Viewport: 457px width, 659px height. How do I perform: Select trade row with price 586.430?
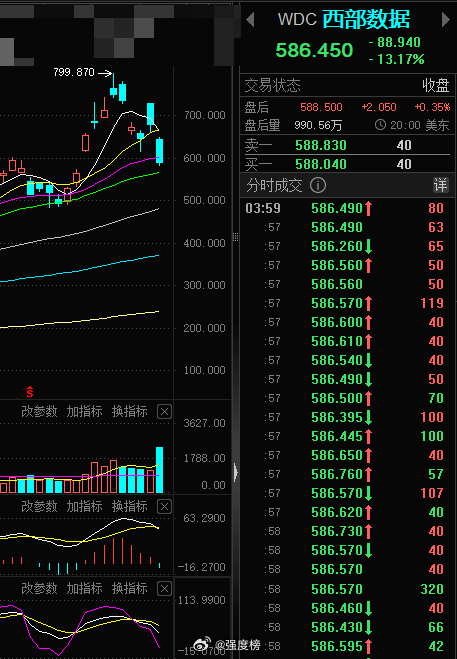coord(347,627)
